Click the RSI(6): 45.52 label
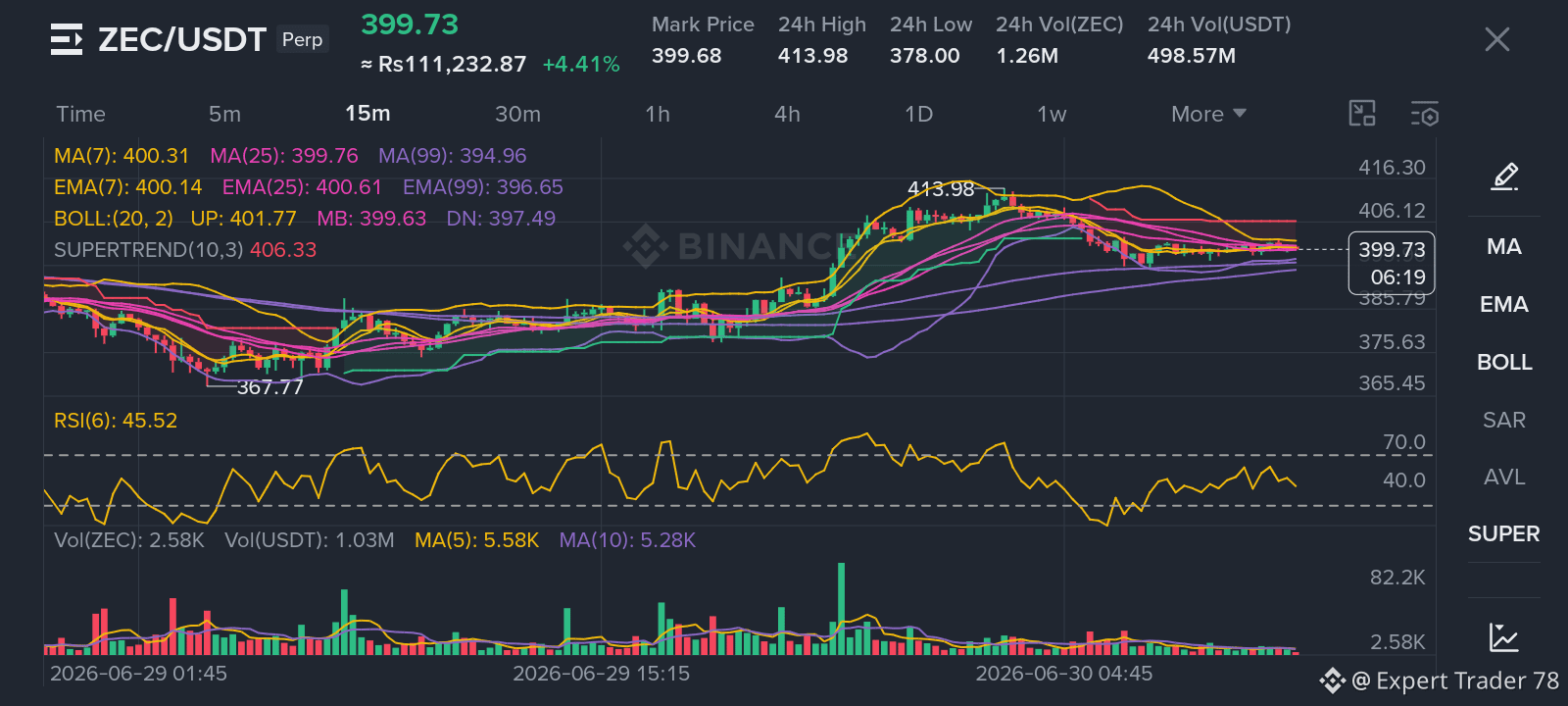1568x706 pixels. pos(116,421)
